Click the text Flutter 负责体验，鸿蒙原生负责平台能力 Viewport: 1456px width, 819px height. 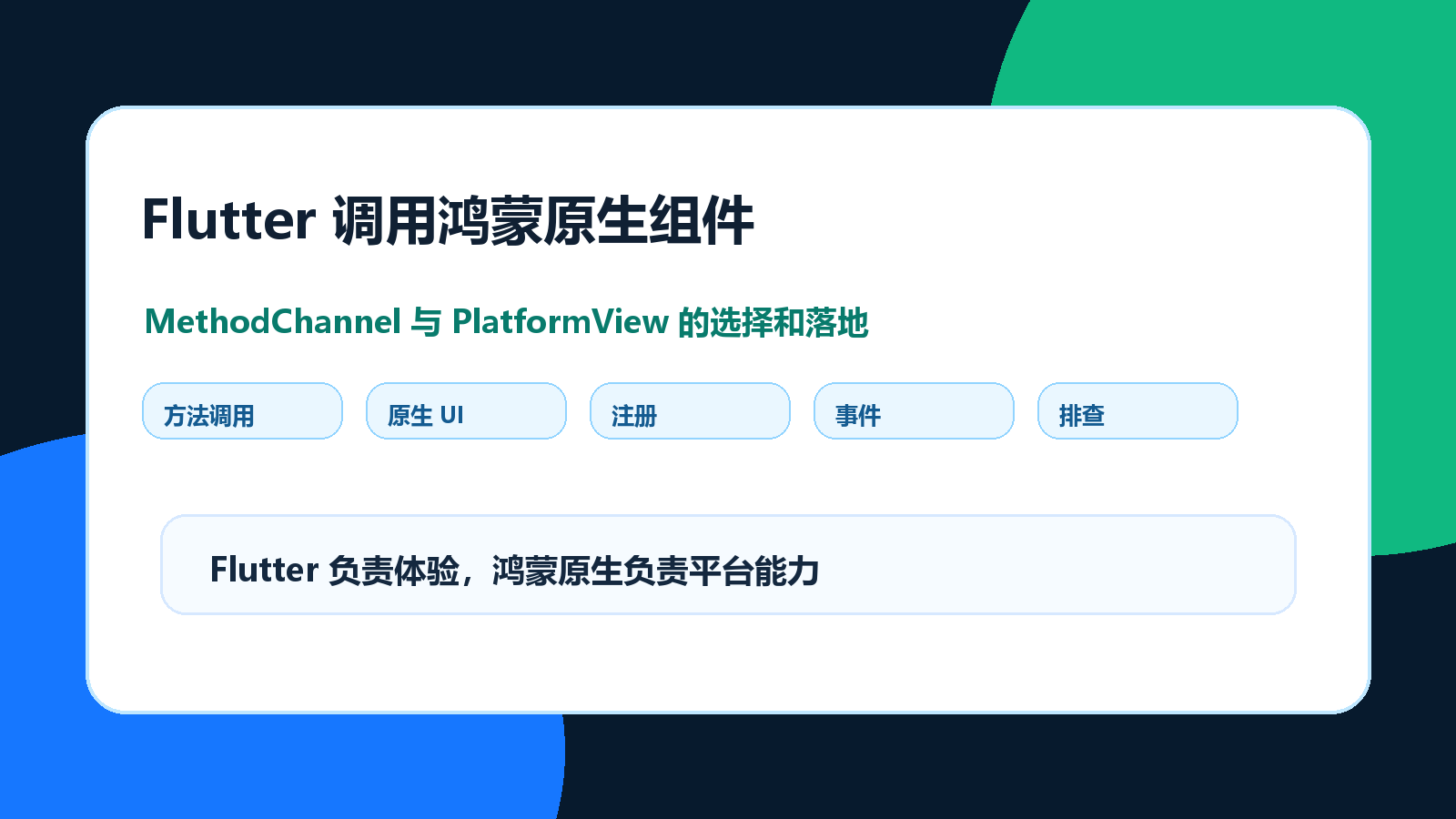(515, 571)
